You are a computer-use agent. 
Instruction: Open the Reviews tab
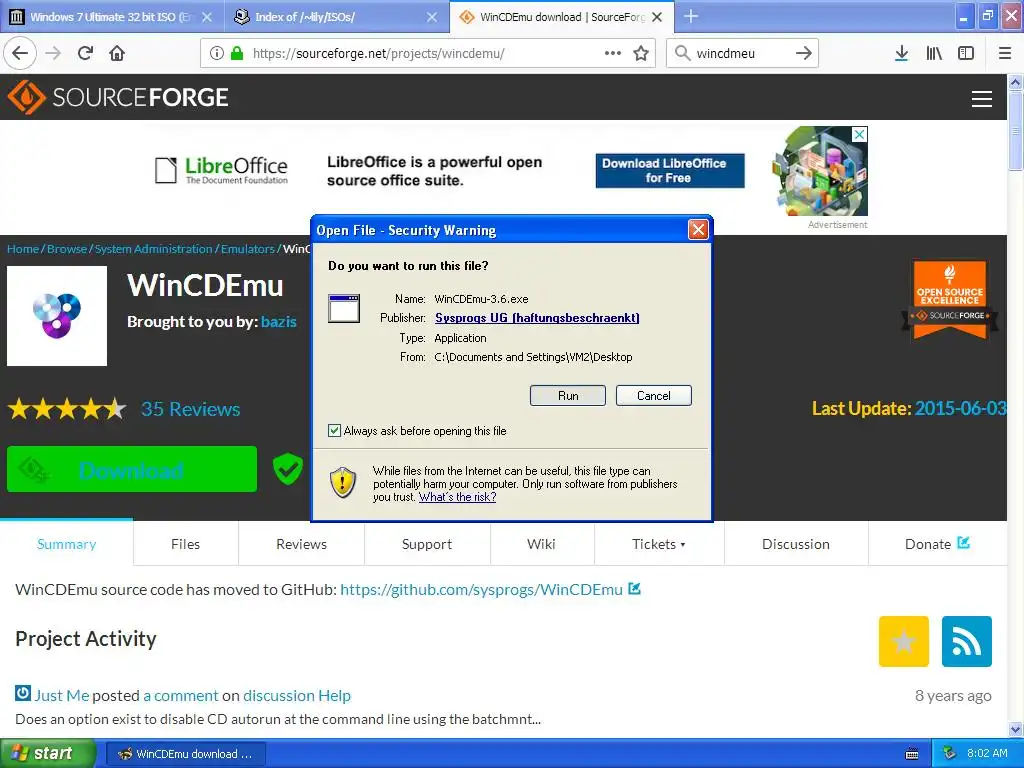coord(301,544)
